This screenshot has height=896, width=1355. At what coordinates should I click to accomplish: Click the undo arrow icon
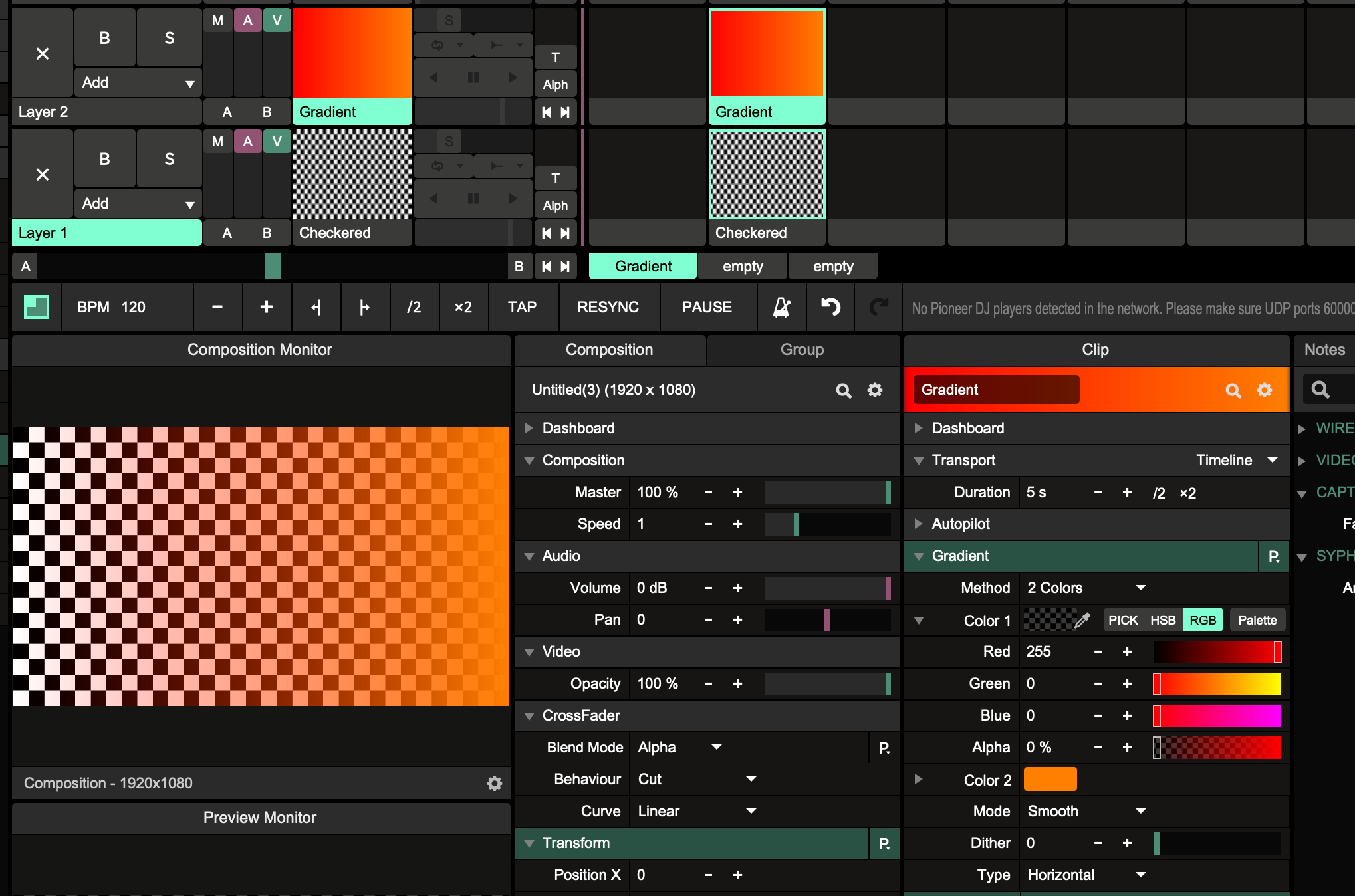coord(830,307)
